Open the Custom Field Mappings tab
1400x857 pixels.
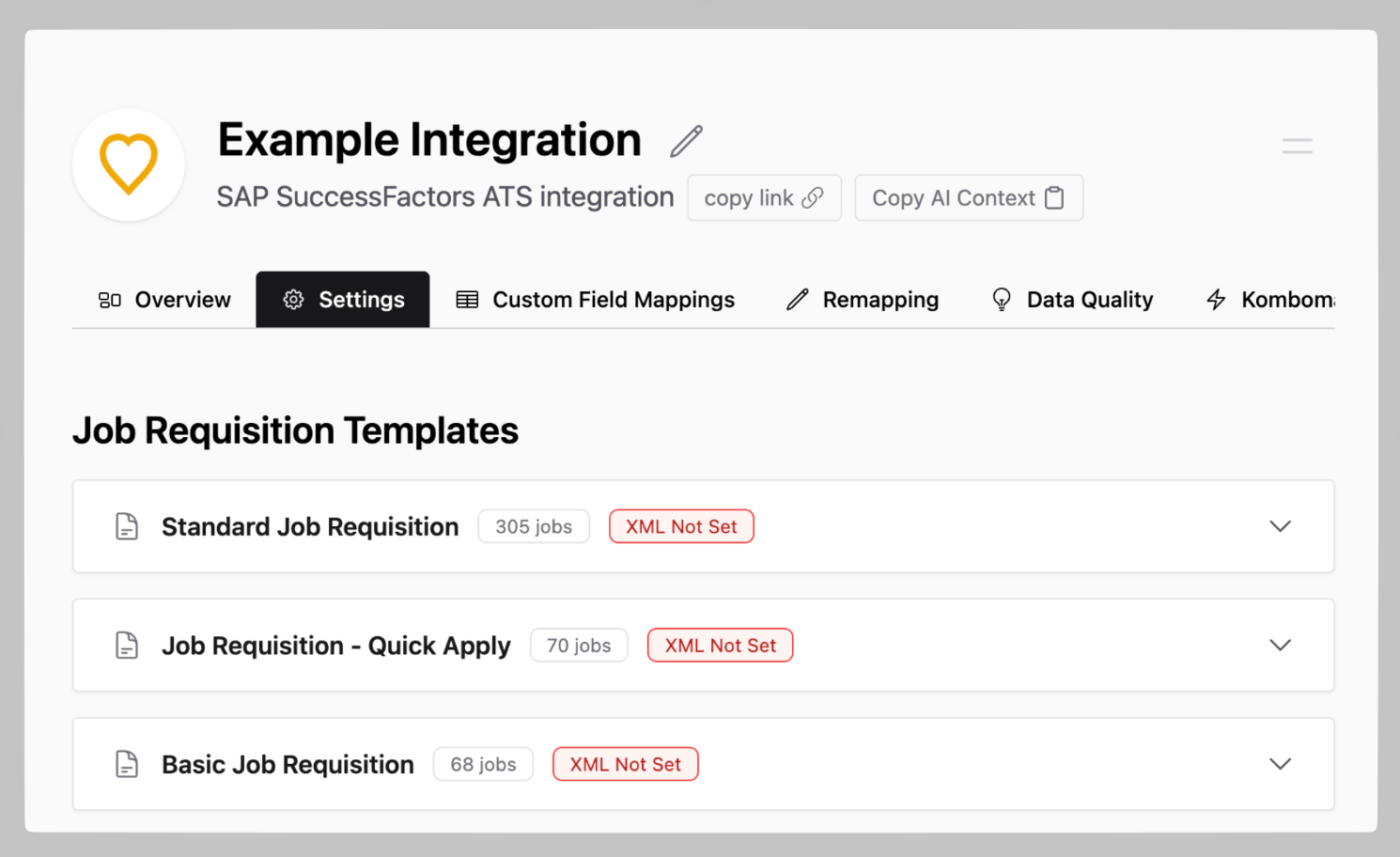coord(596,300)
